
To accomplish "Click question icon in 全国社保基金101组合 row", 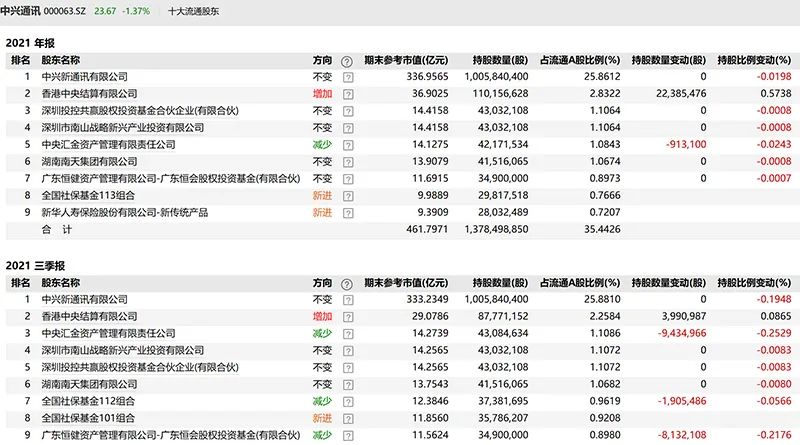I will [348, 419].
